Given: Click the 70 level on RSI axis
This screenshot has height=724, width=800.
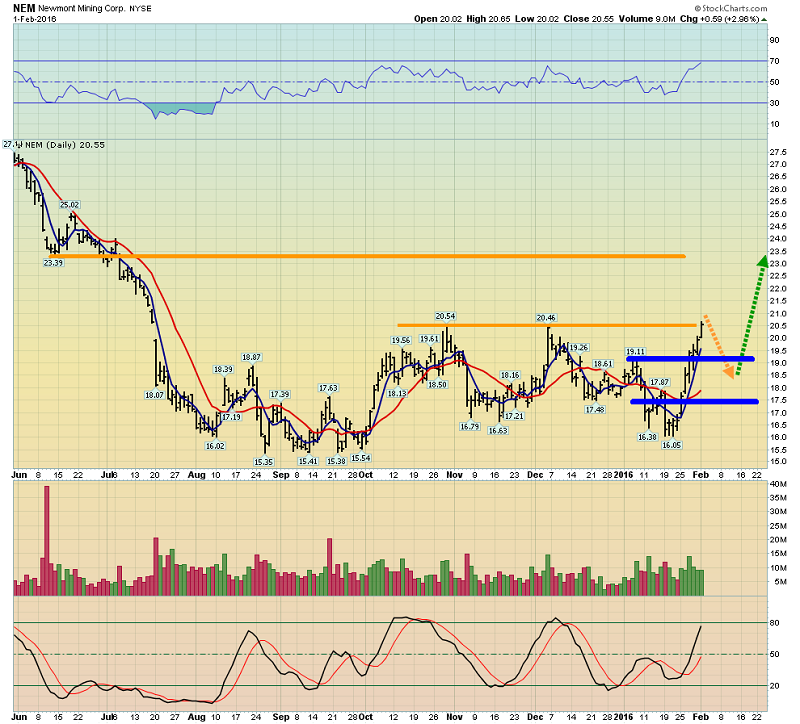Looking at the screenshot, I should coord(774,61).
